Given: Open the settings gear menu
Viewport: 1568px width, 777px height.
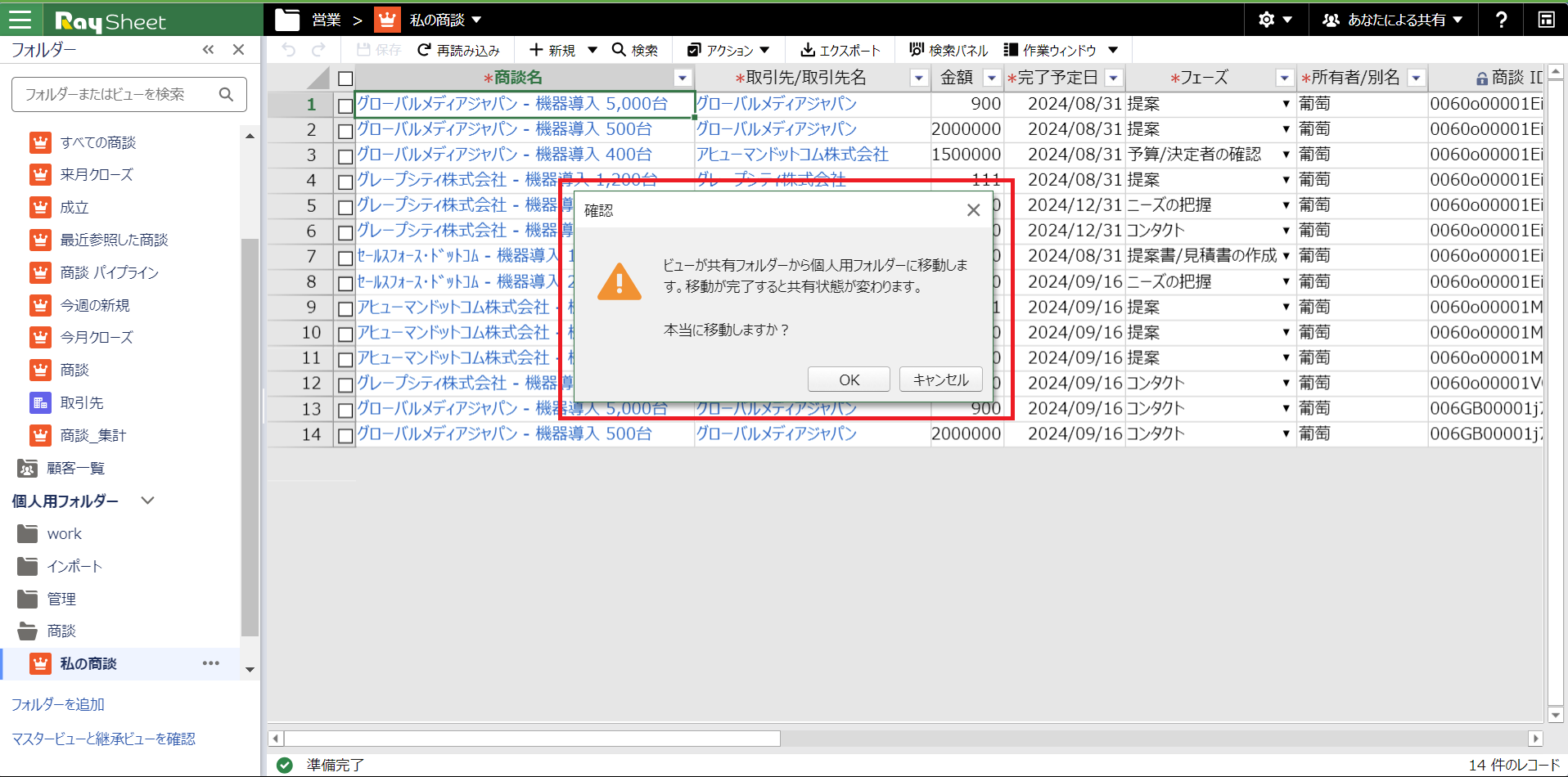Looking at the screenshot, I should coord(1275,20).
